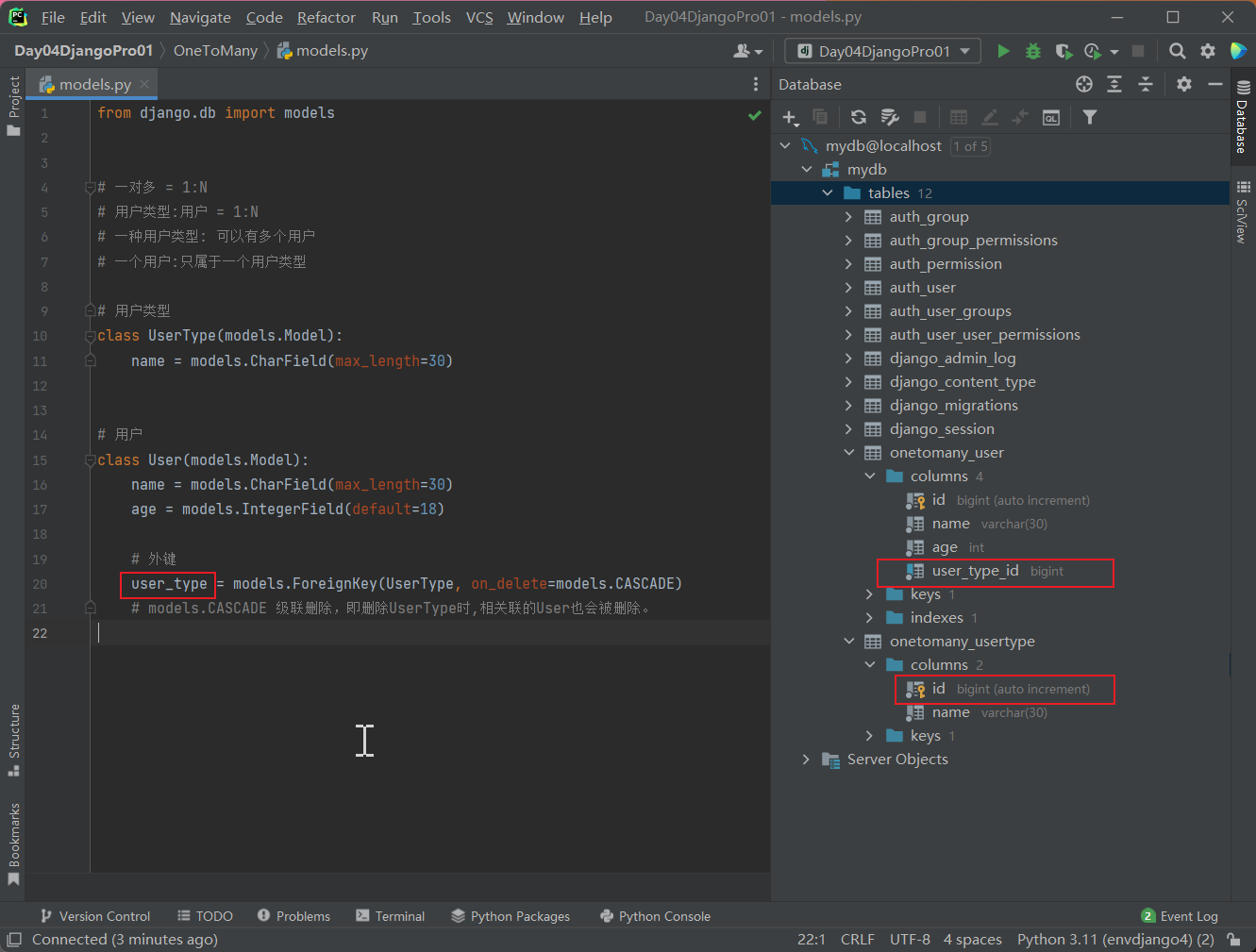Open the Problems tool window
The image size is (1256, 952).
[293, 915]
